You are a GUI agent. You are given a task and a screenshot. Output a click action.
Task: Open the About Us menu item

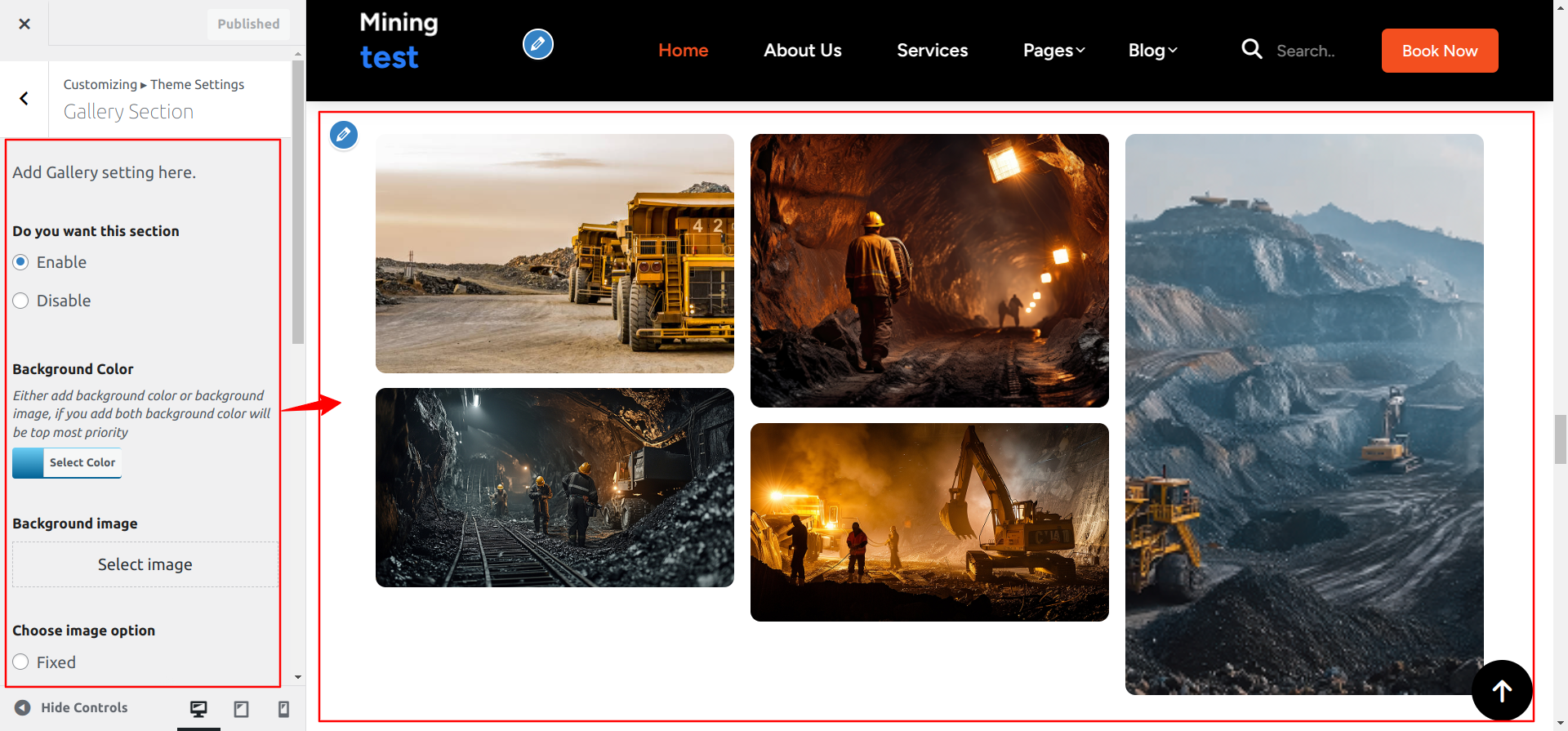pyautogui.click(x=802, y=51)
